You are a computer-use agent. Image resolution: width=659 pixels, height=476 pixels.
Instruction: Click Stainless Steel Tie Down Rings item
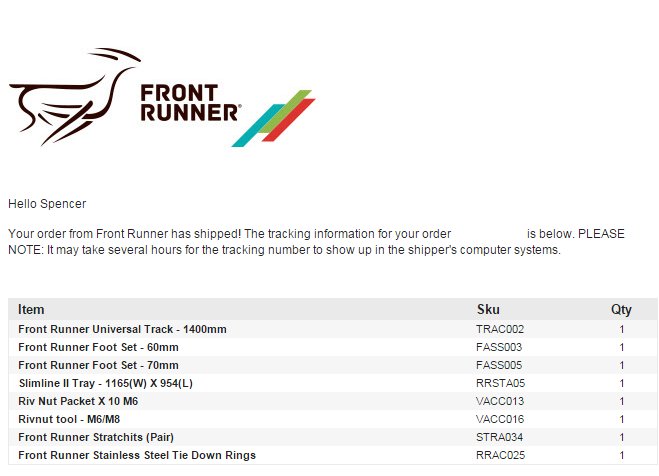pos(137,455)
